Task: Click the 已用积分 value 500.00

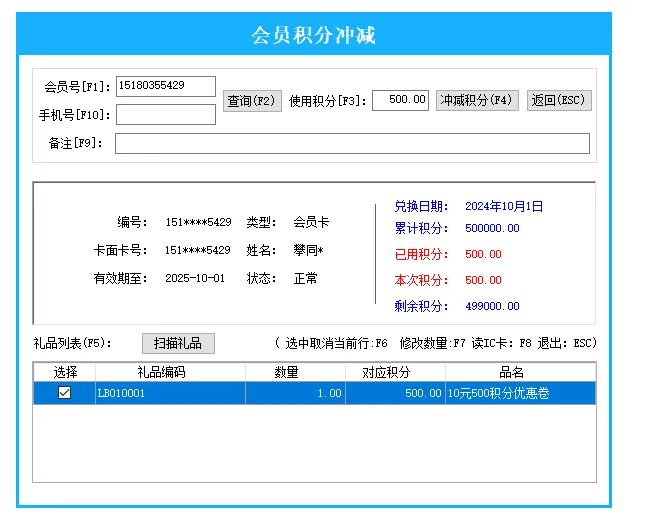Action: (x=483, y=254)
